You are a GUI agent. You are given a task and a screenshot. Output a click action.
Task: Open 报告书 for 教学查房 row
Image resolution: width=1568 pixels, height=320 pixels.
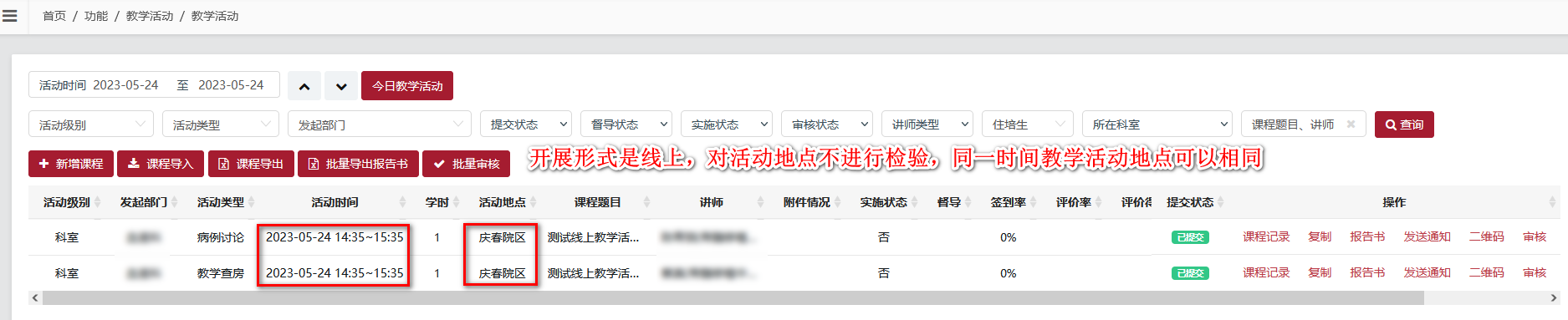1367,273
